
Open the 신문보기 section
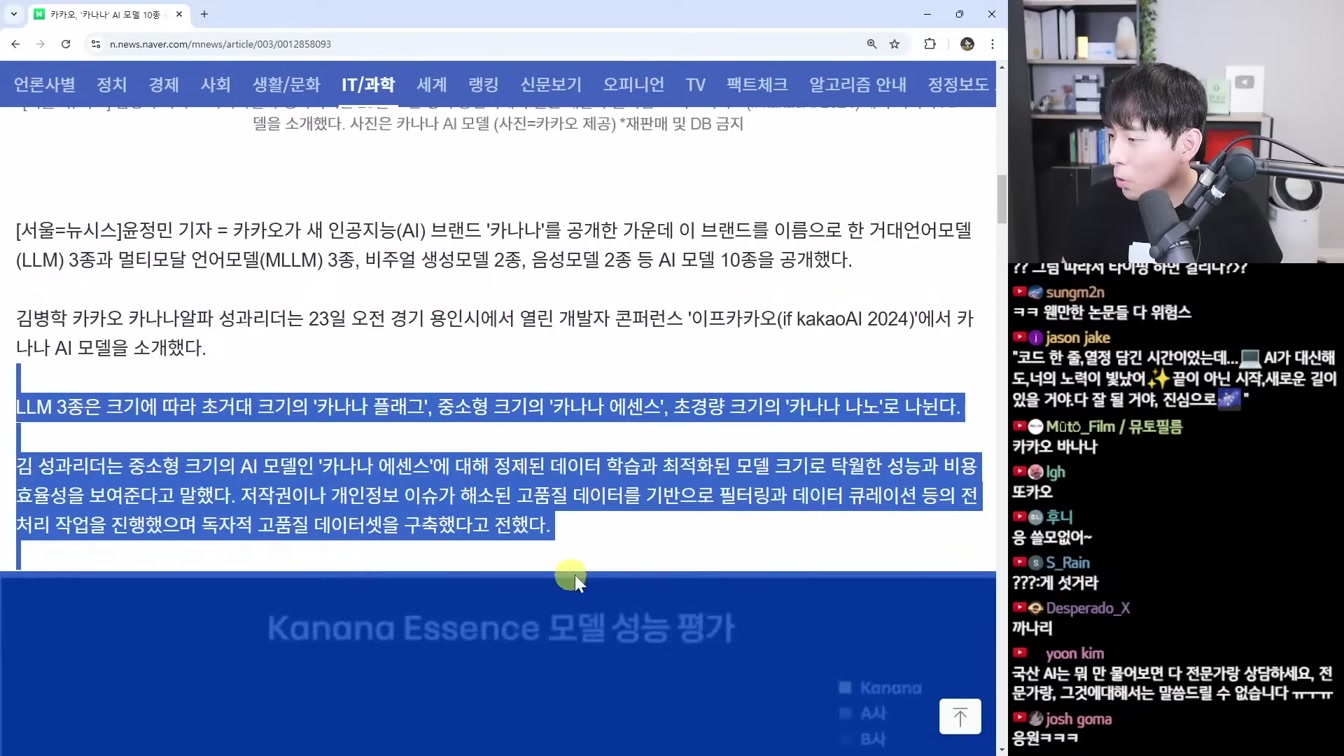point(551,85)
